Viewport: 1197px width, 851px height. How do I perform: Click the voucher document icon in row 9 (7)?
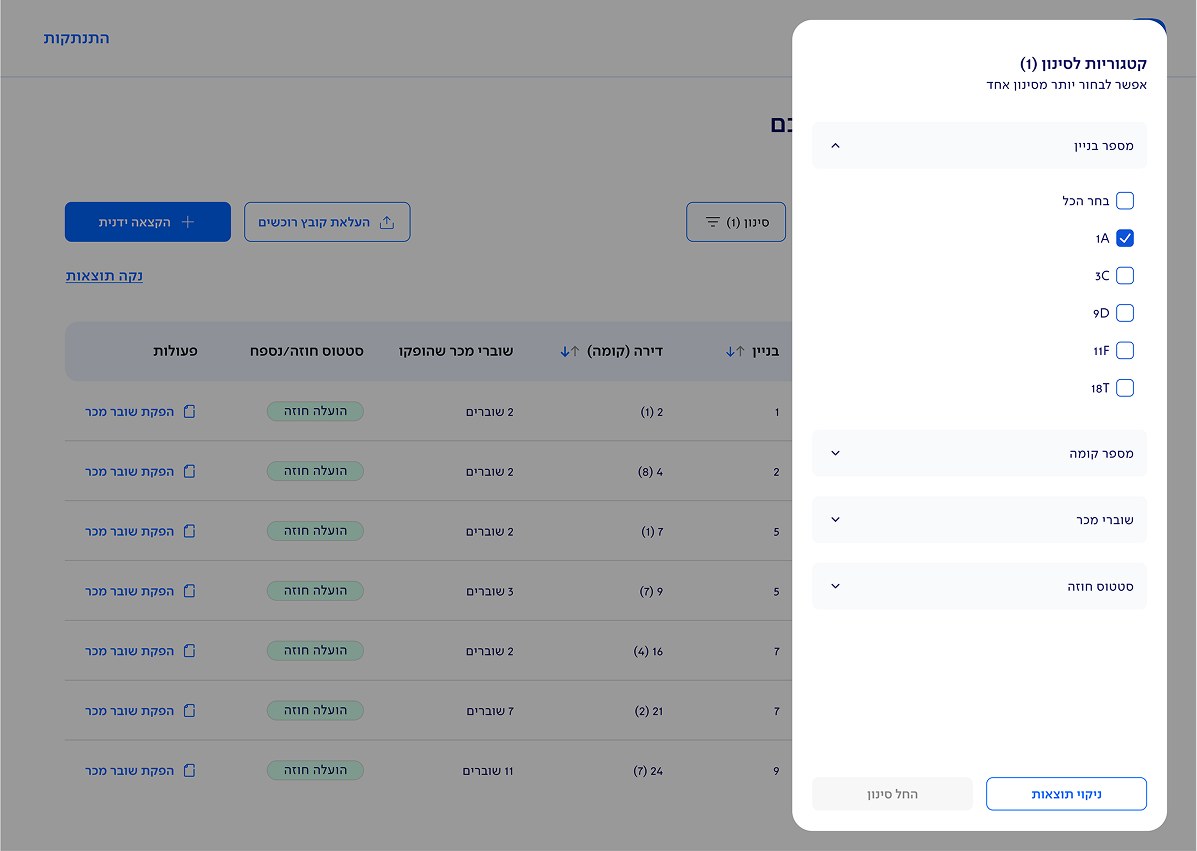coord(190,591)
